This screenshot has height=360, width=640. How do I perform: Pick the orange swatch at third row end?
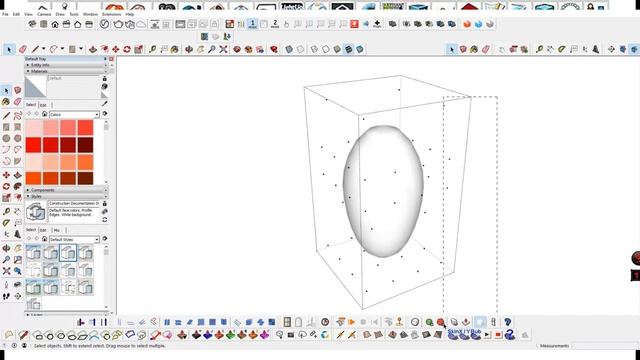coord(85,162)
